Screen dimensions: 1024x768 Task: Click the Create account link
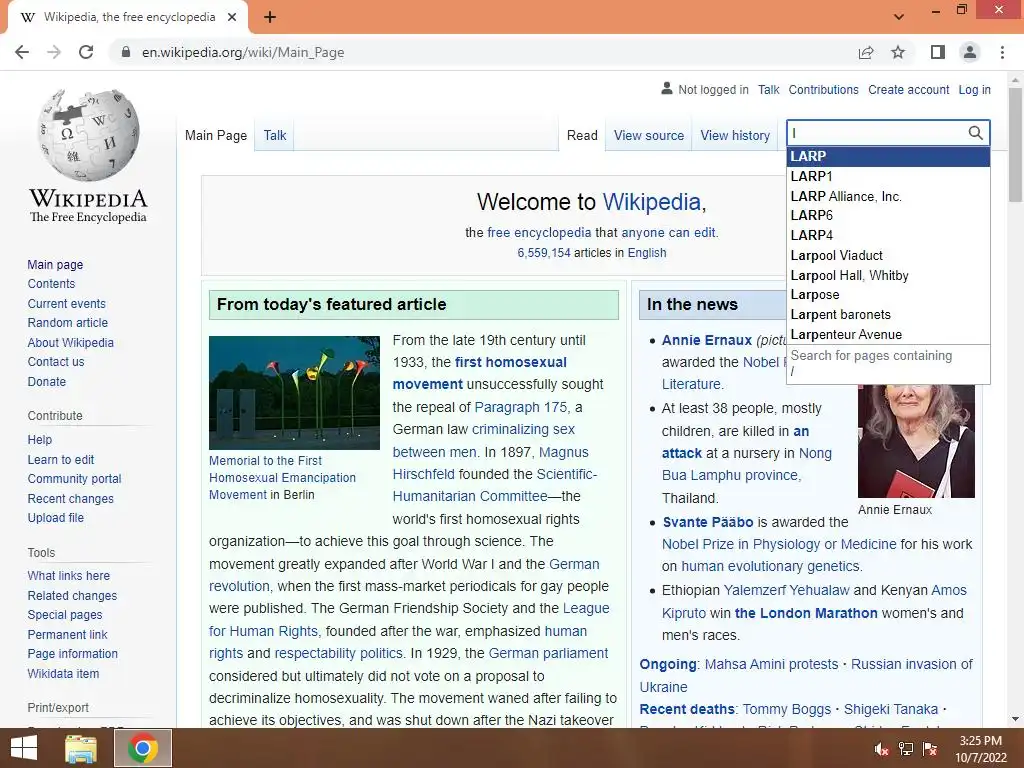click(908, 89)
